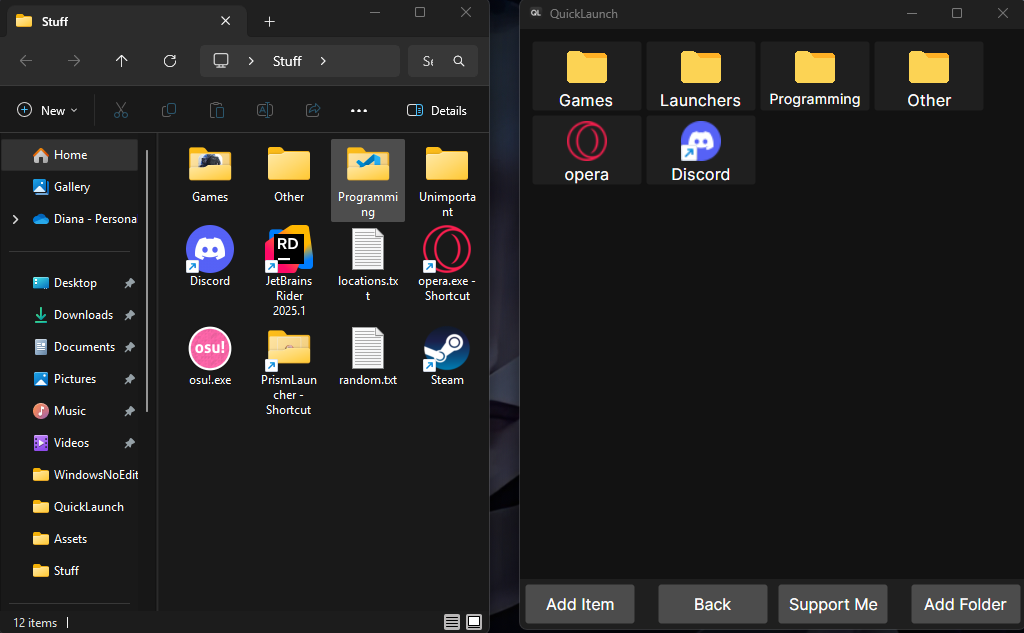This screenshot has height=633, width=1024.
Task: Select the osu!.exe file
Action: pyautogui.click(x=210, y=357)
